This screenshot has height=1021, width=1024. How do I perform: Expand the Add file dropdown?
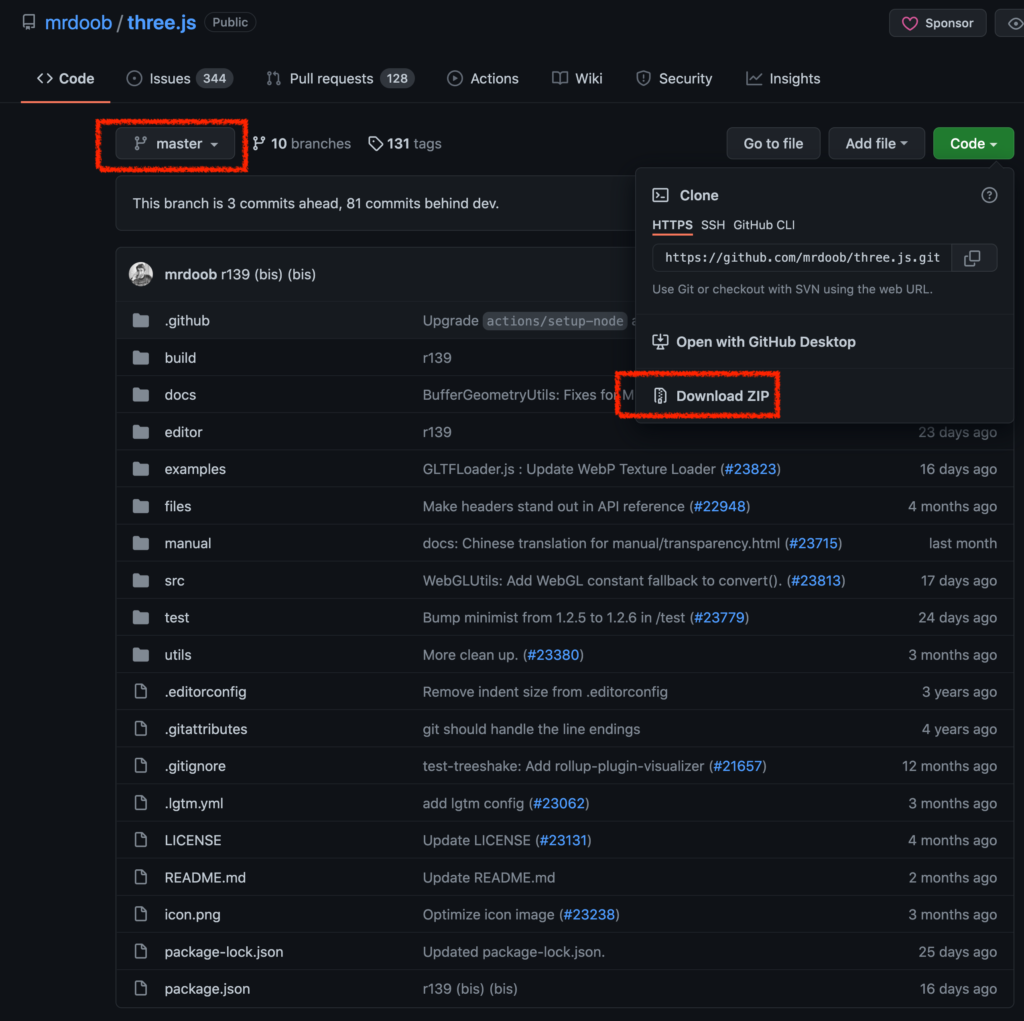point(876,144)
